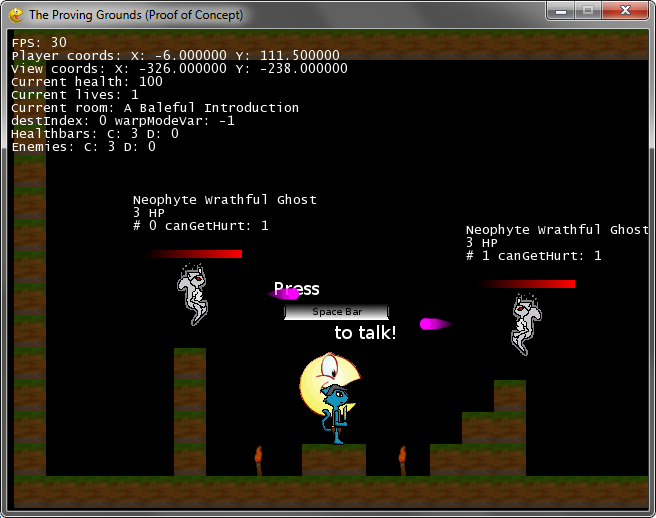The height and width of the screenshot is (518, 656).
Task: Click the Space Bar key graphic
Action: 336,312
